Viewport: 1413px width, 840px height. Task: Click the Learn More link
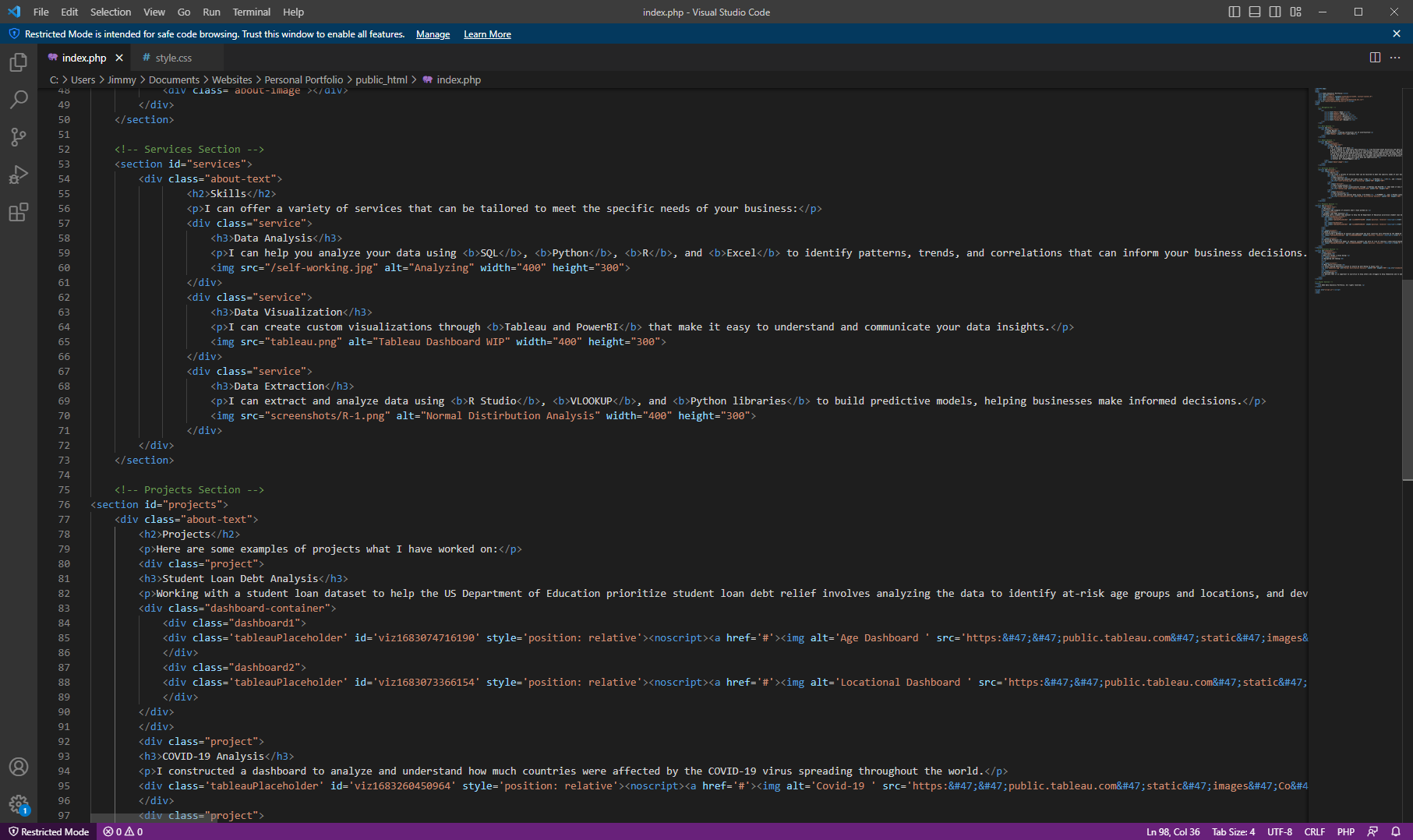pos(487,34)
